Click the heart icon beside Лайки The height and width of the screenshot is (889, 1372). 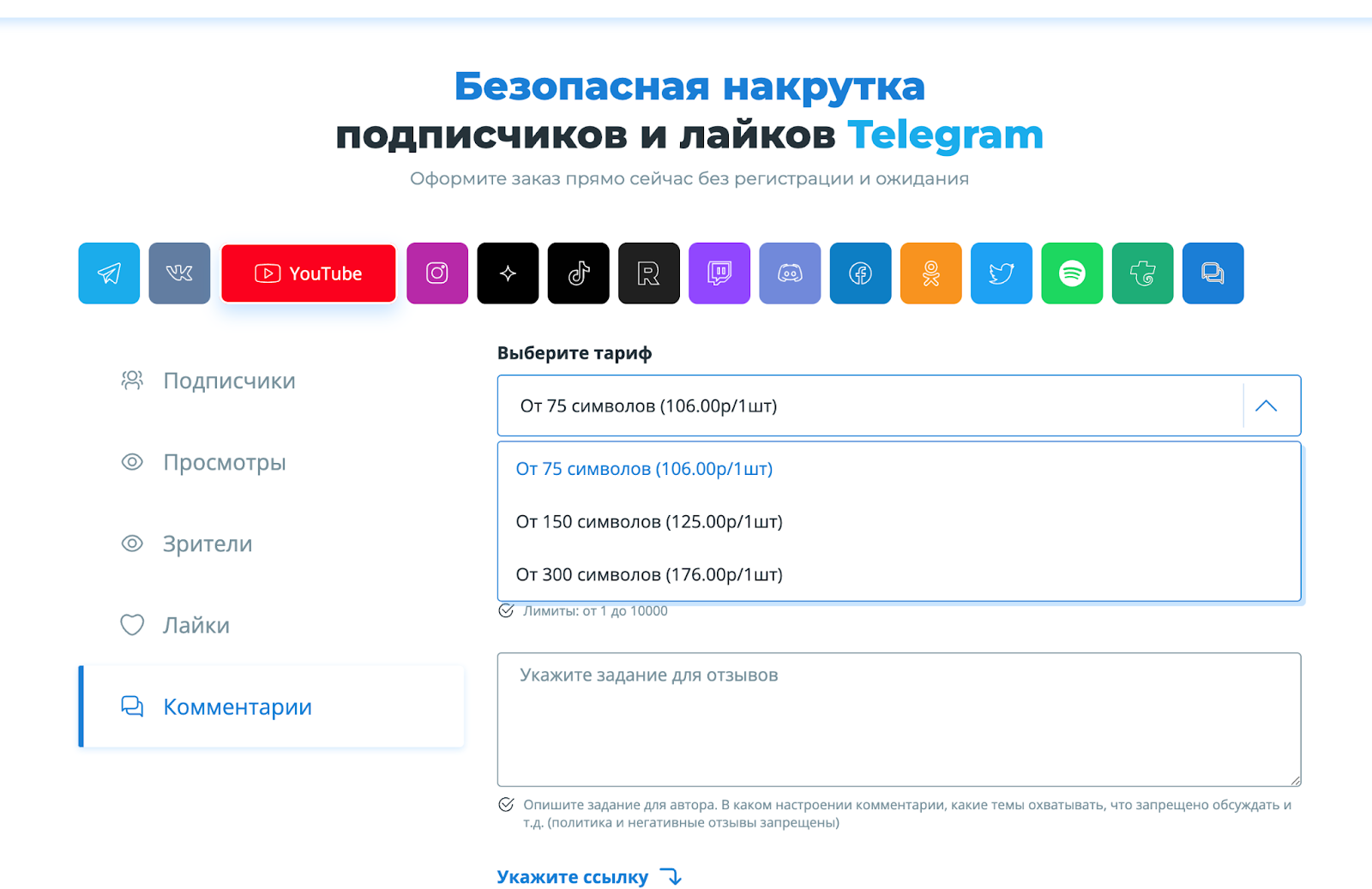coord(132,625)
